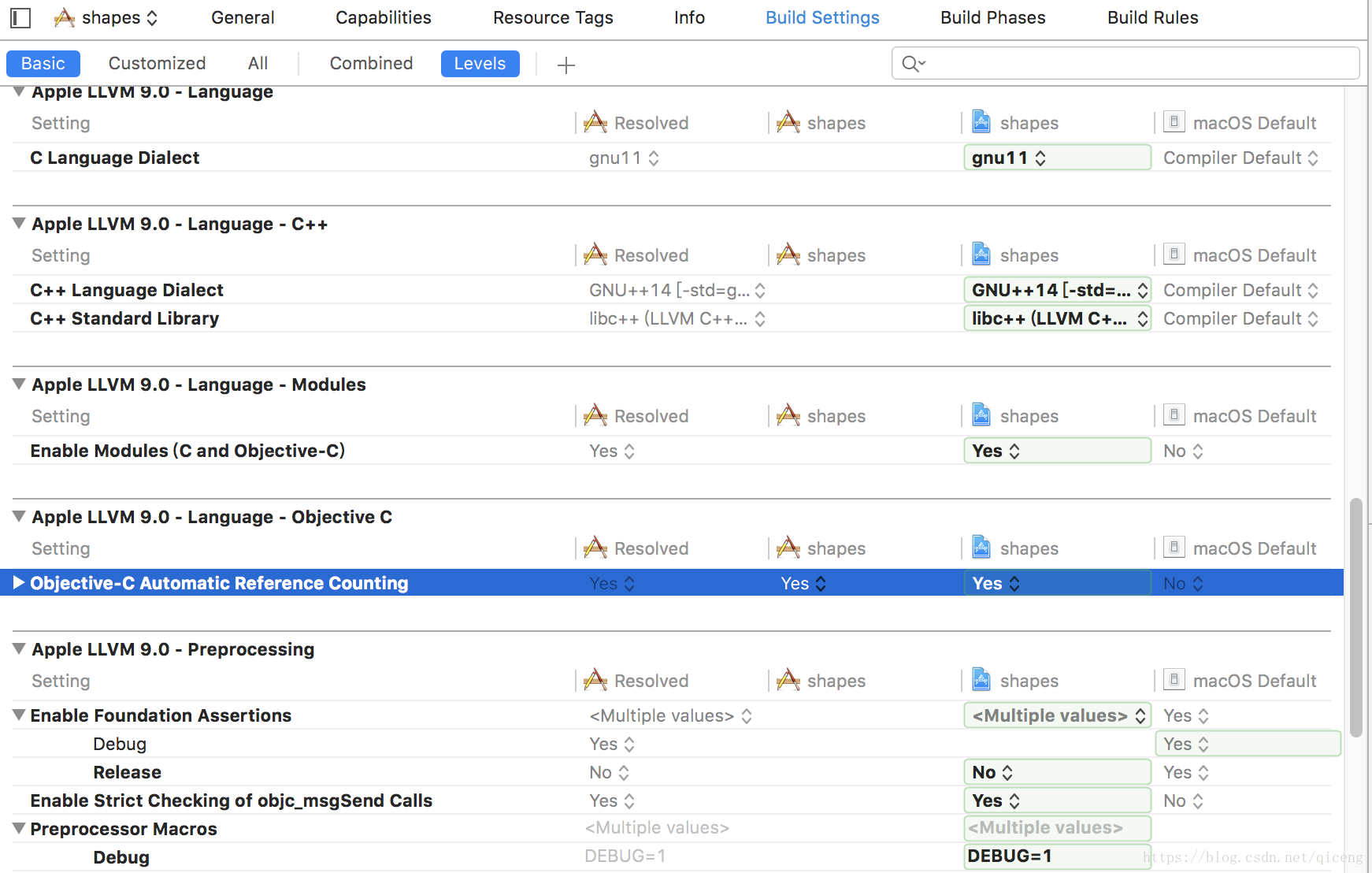This screenshot has height=873, width=1372.
Task: Click macOS Default icon in C++ section
Action: pyautogui.click(x=1174, y=254)
